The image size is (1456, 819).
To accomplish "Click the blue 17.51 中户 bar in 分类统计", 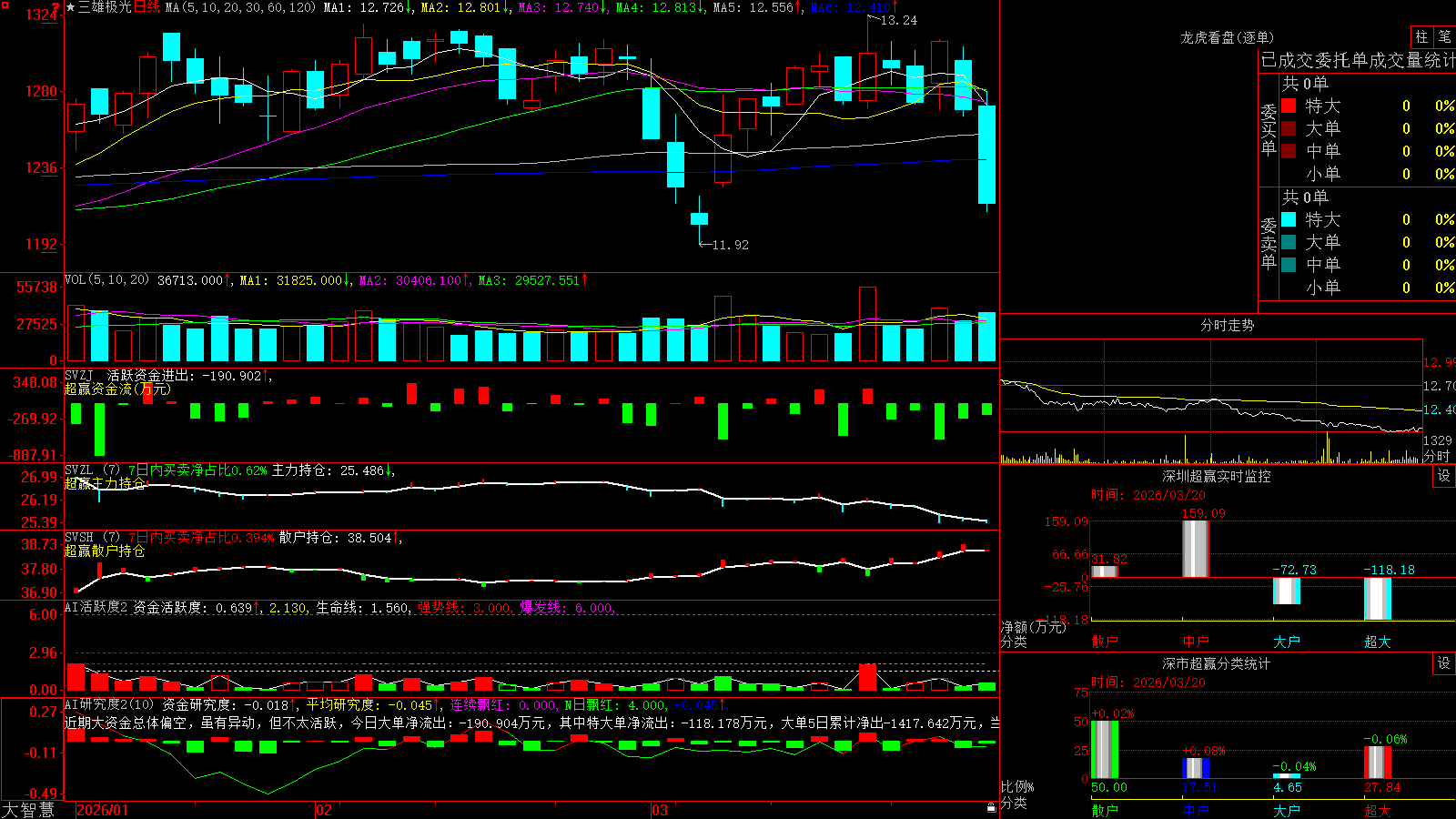I will click(1196, 768).
